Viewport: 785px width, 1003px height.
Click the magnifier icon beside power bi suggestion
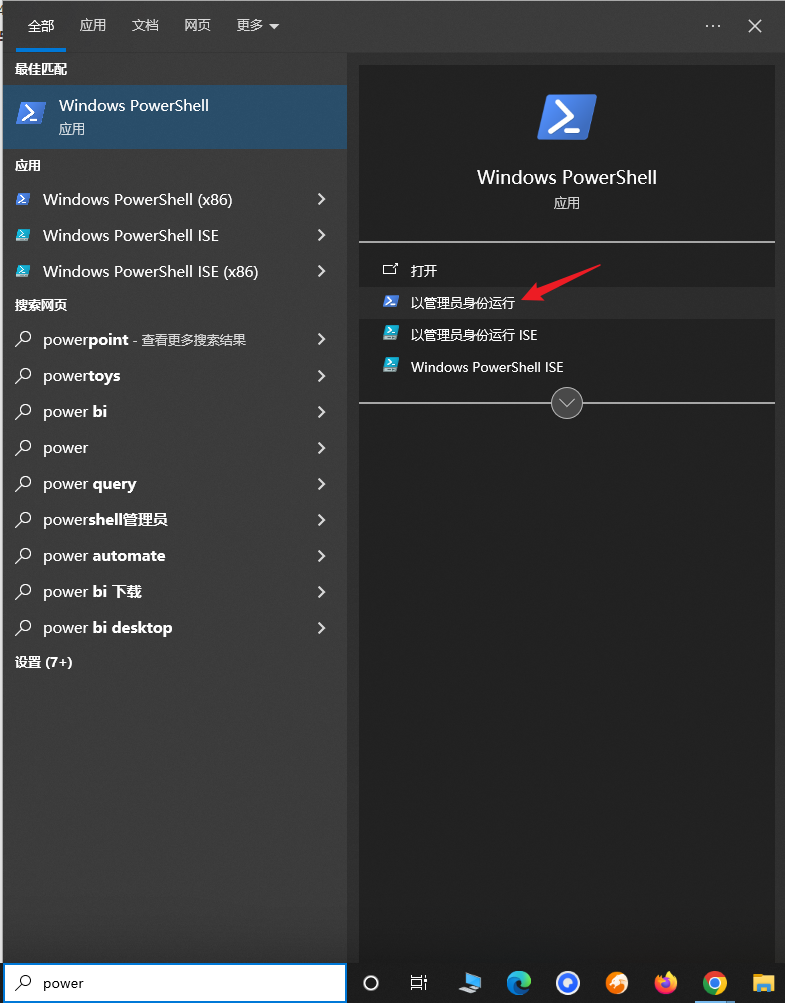click(24, 411)
